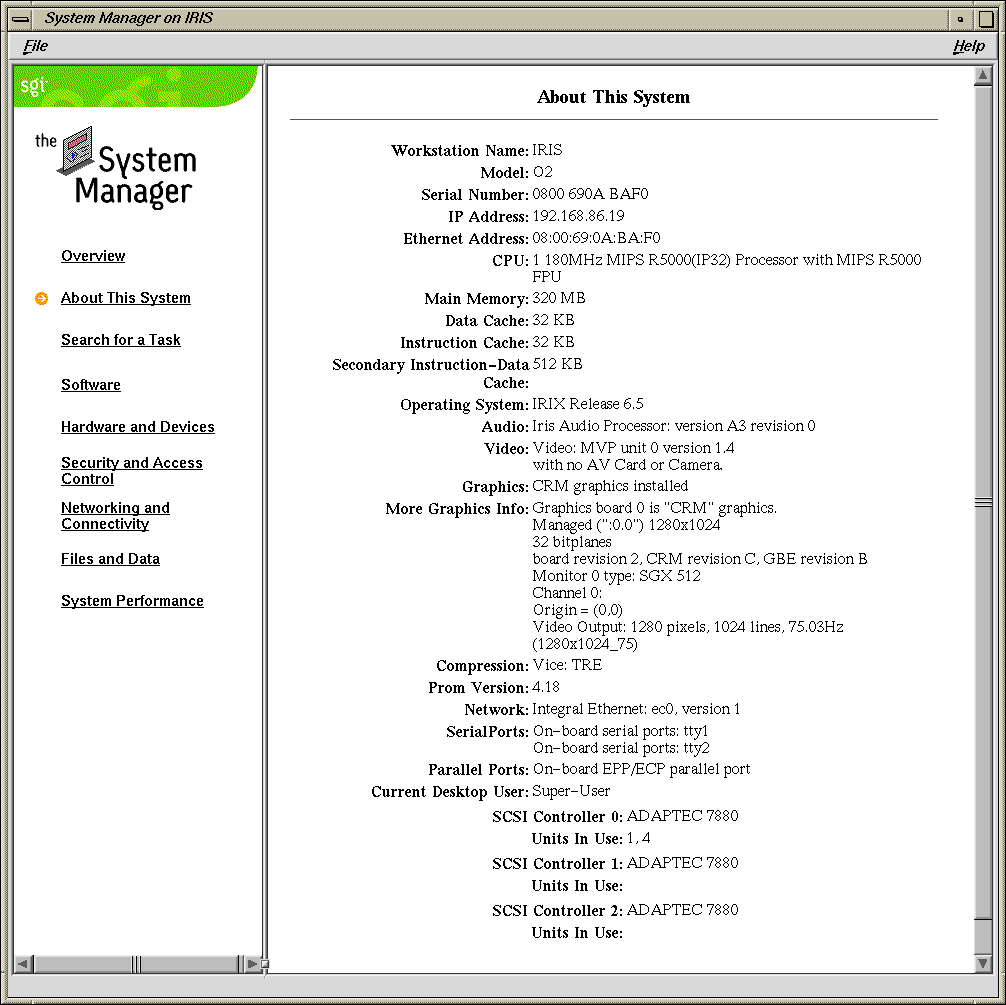Click the About This System heading
This screenshot has height=1005, width=1006.
613,98
